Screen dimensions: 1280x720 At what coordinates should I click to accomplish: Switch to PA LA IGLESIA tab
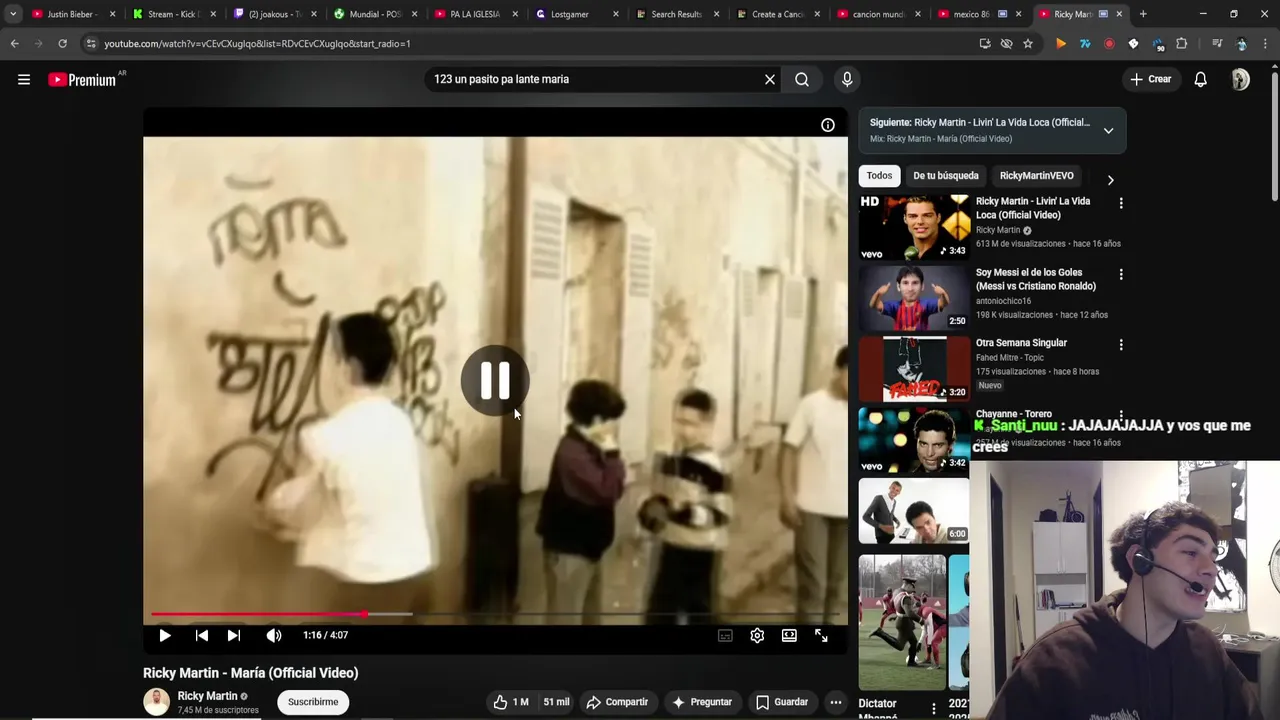click(475, 14)
